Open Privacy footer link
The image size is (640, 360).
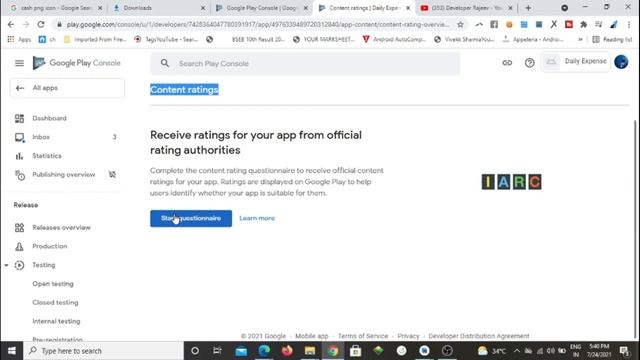pyautogui.click(x=408, y=336)
